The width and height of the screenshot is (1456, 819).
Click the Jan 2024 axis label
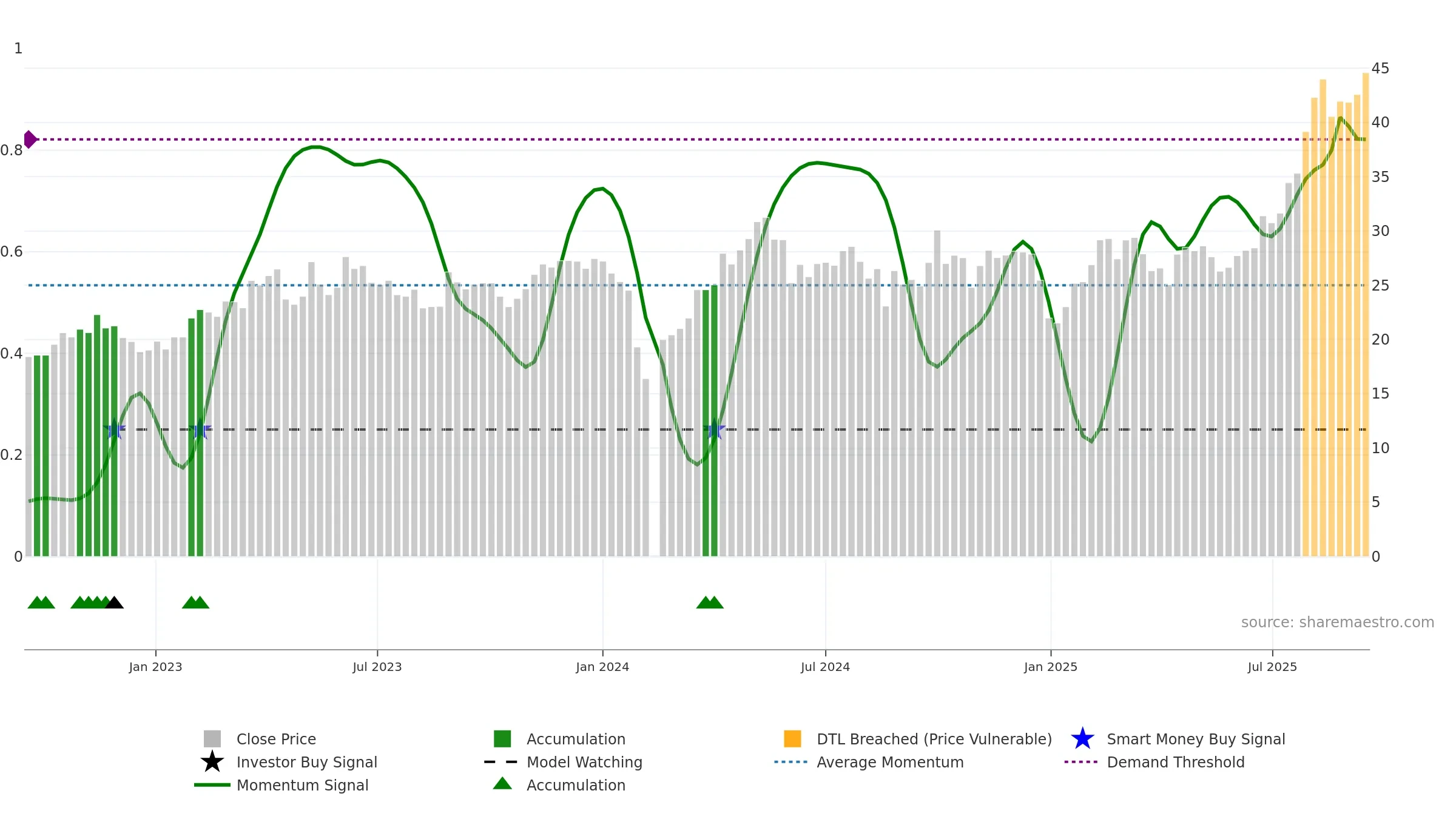coord(602,667)
